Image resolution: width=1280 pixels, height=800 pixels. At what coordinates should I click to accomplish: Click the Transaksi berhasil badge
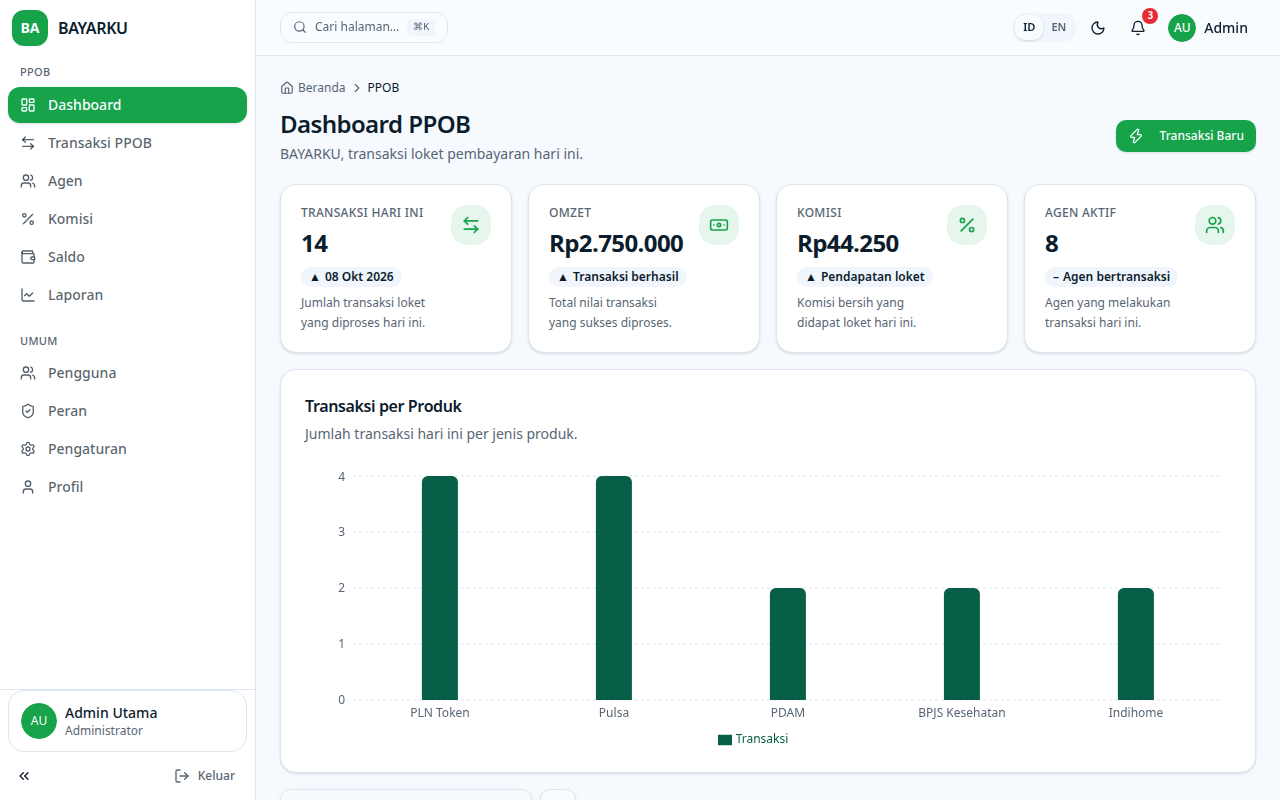(618, 277)
